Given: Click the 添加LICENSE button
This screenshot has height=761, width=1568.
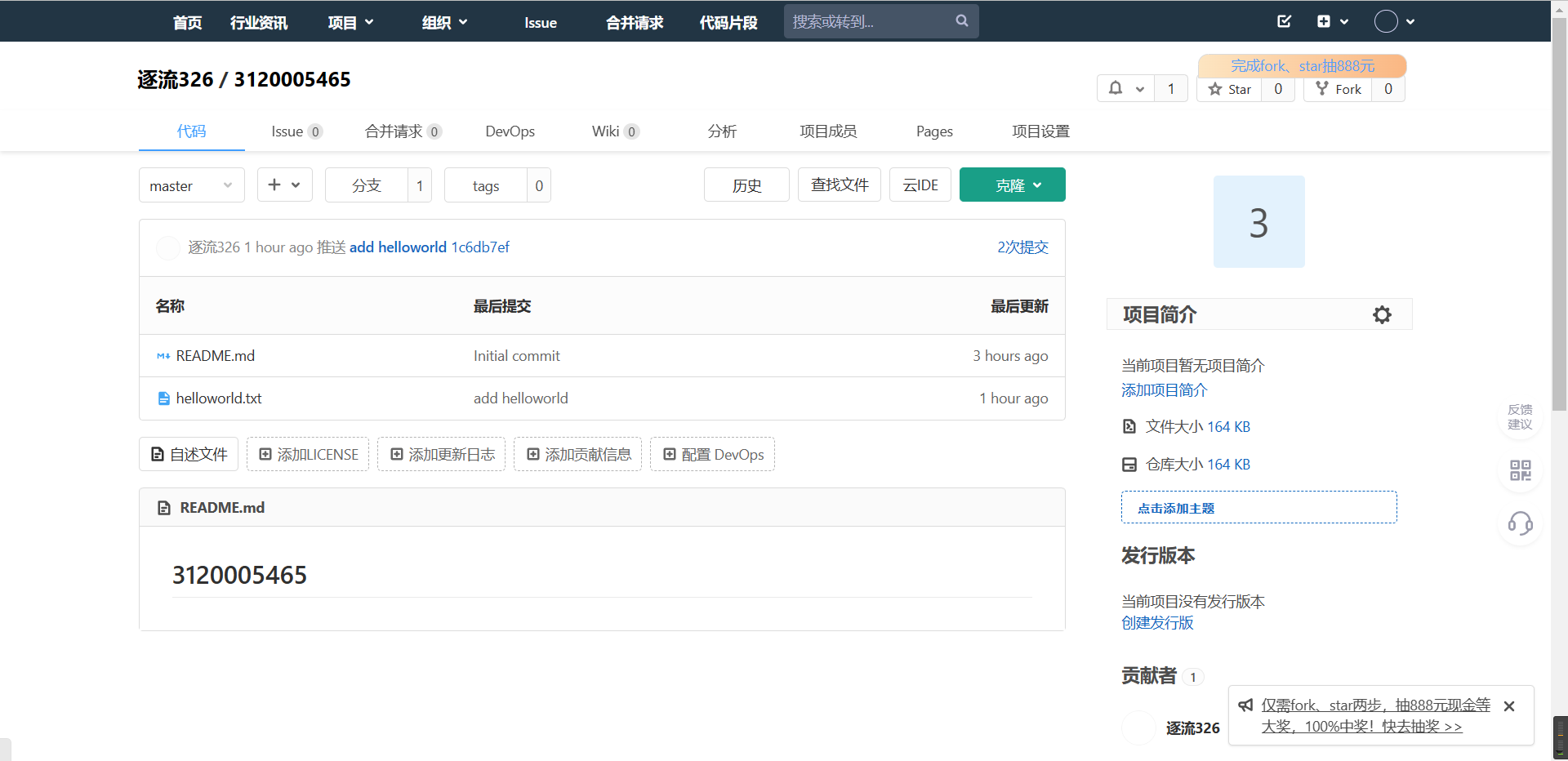Looking at the screenshot, I should (308, 454).
